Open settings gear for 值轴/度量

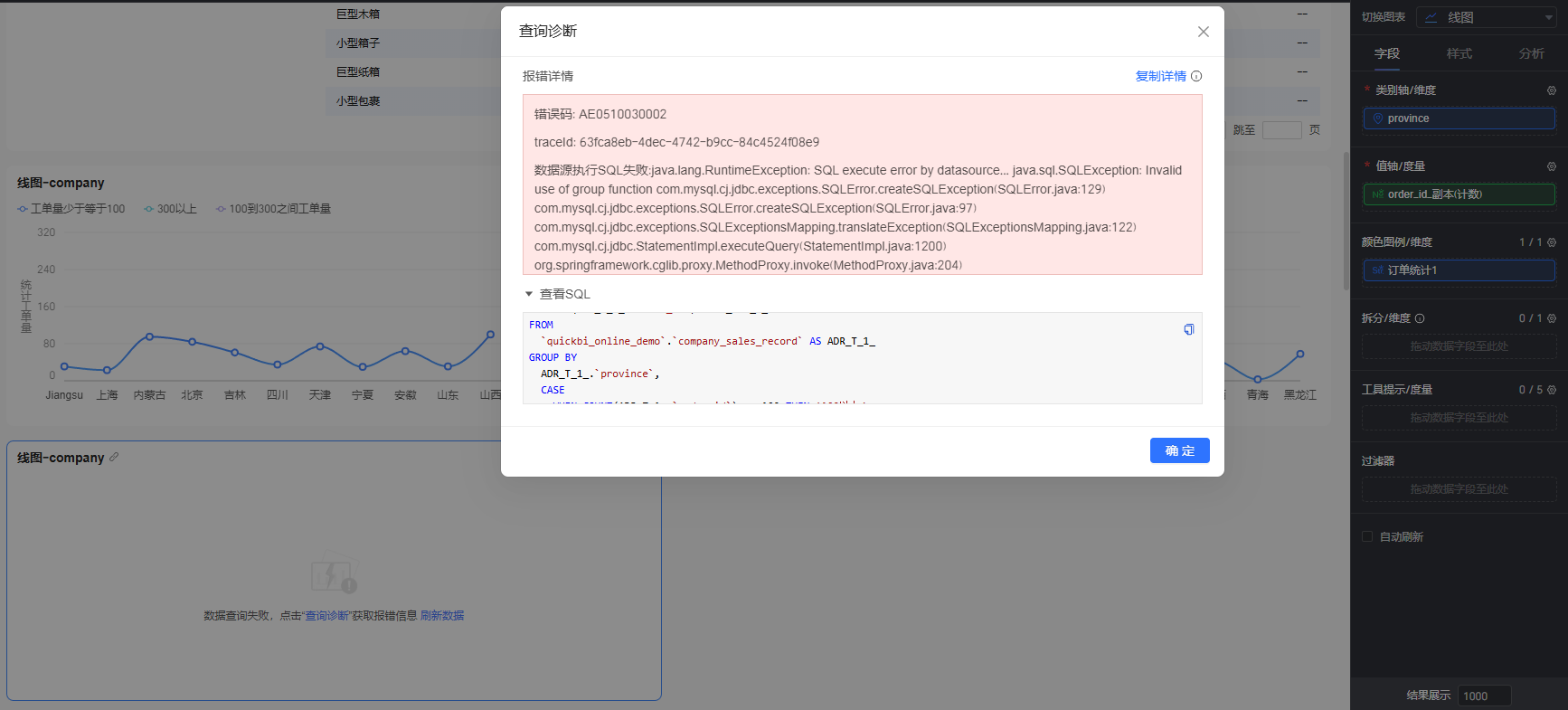(1552, 166)
